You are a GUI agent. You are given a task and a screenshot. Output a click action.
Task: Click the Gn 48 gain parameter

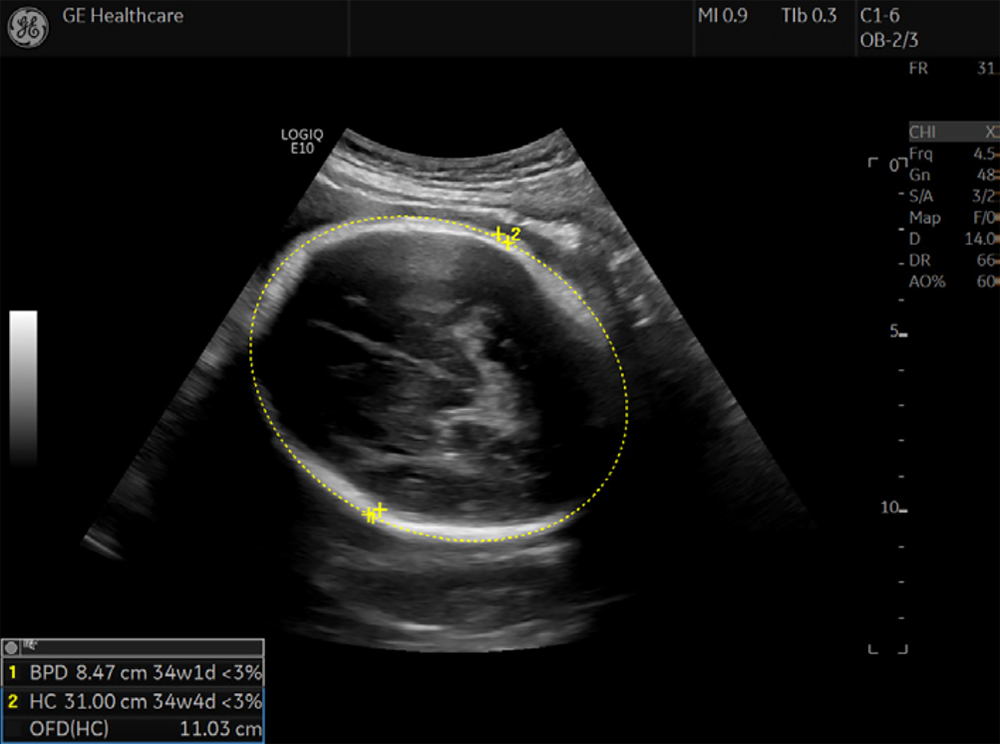(952, 175)
